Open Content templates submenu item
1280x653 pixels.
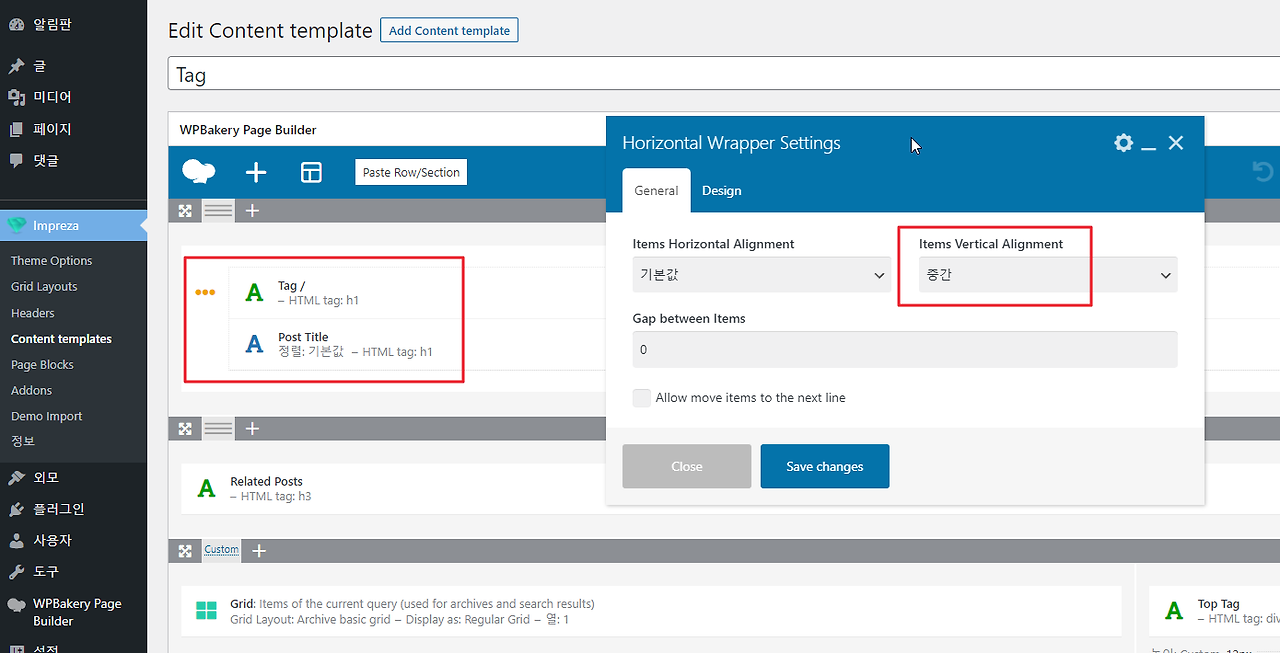(x=61, y=339)
